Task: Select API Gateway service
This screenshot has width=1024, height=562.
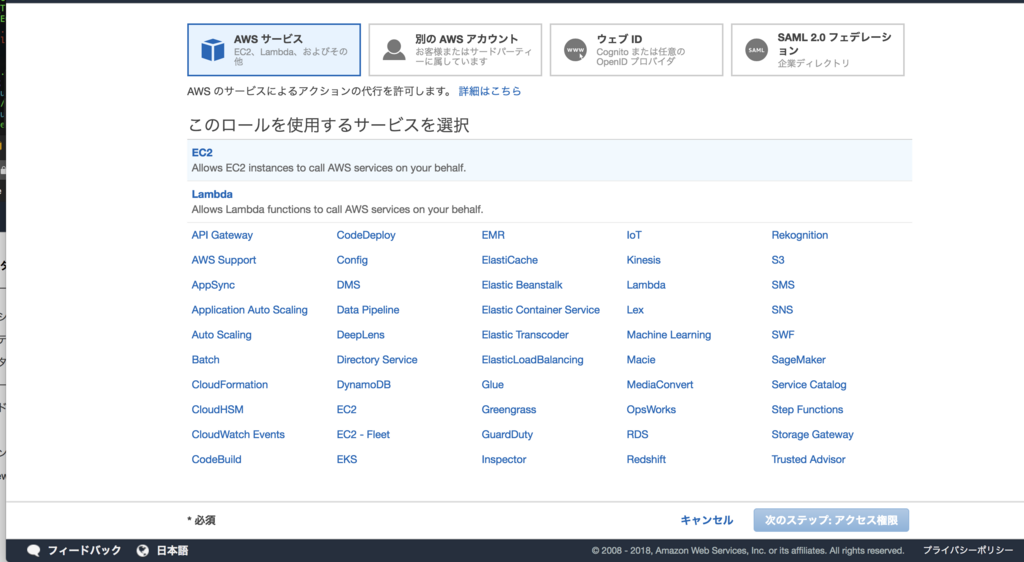Action: [x=222, y=235]
